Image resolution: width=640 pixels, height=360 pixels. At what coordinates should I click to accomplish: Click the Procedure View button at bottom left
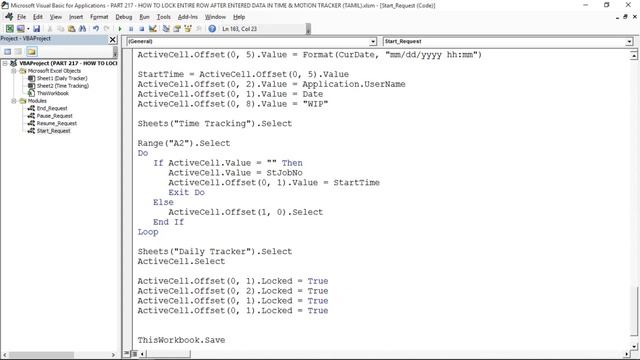(127, 353)
